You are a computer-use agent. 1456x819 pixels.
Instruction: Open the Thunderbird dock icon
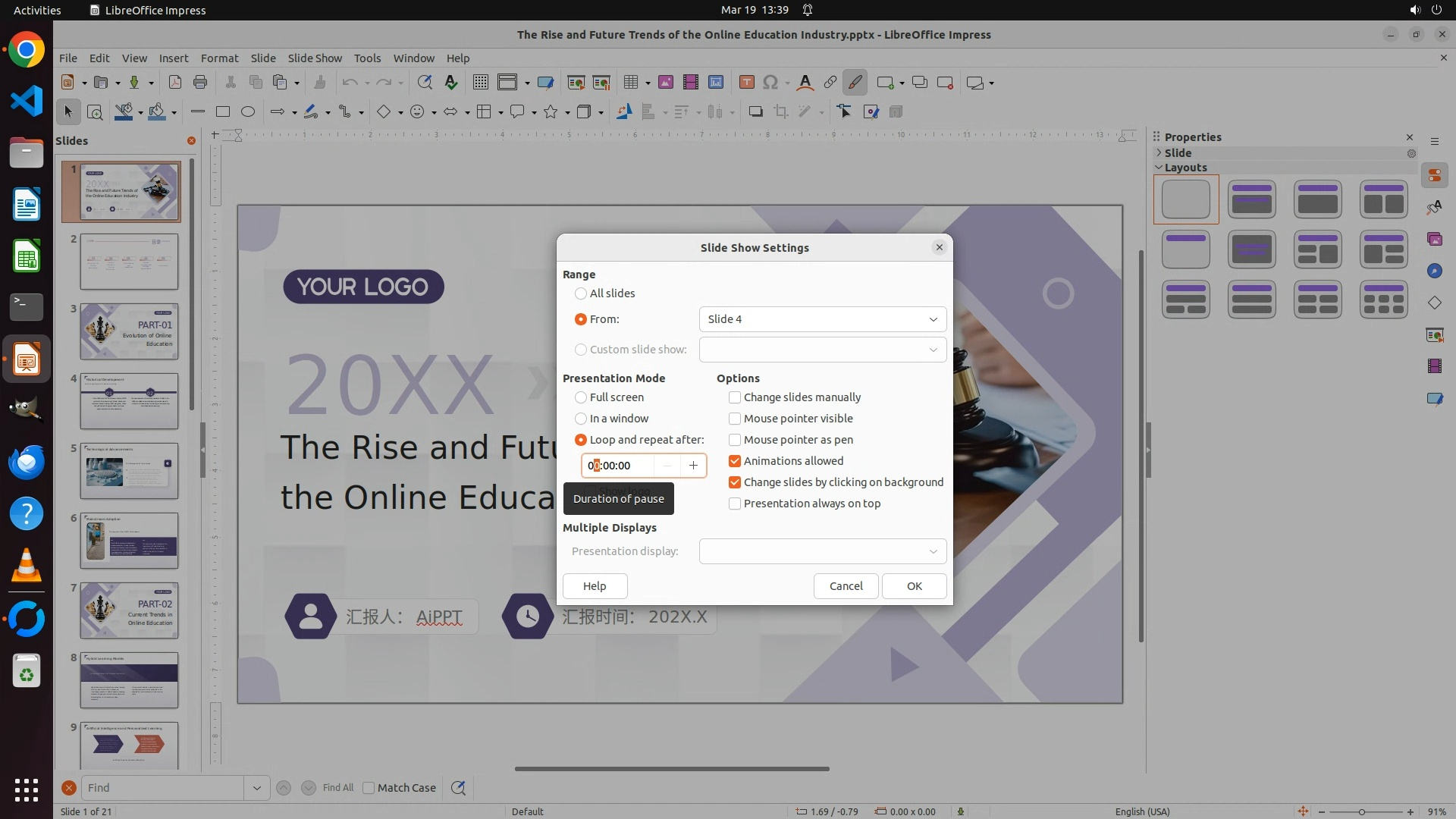coord(27,462)
